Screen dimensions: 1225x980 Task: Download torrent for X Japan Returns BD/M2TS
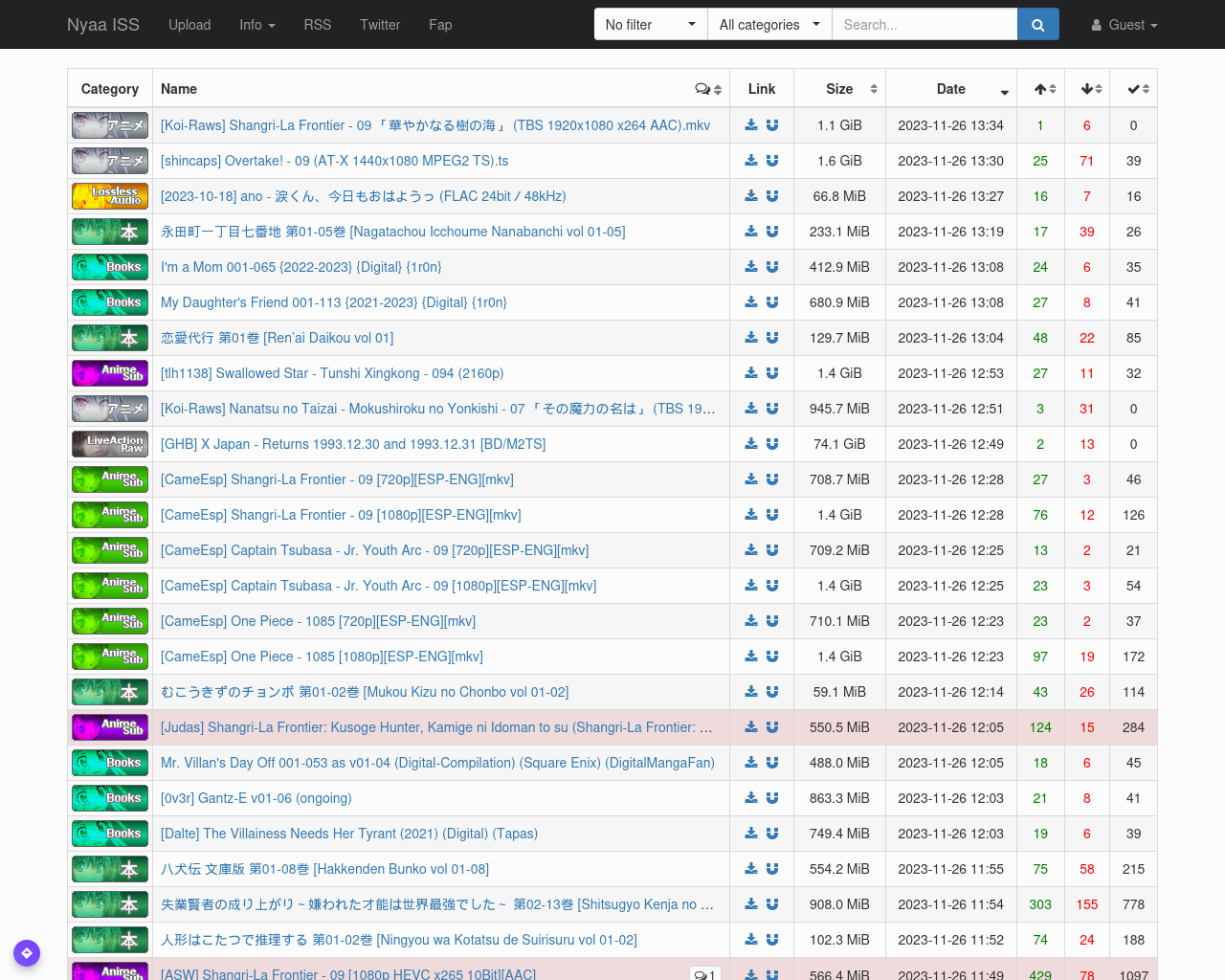coord(751,444)
